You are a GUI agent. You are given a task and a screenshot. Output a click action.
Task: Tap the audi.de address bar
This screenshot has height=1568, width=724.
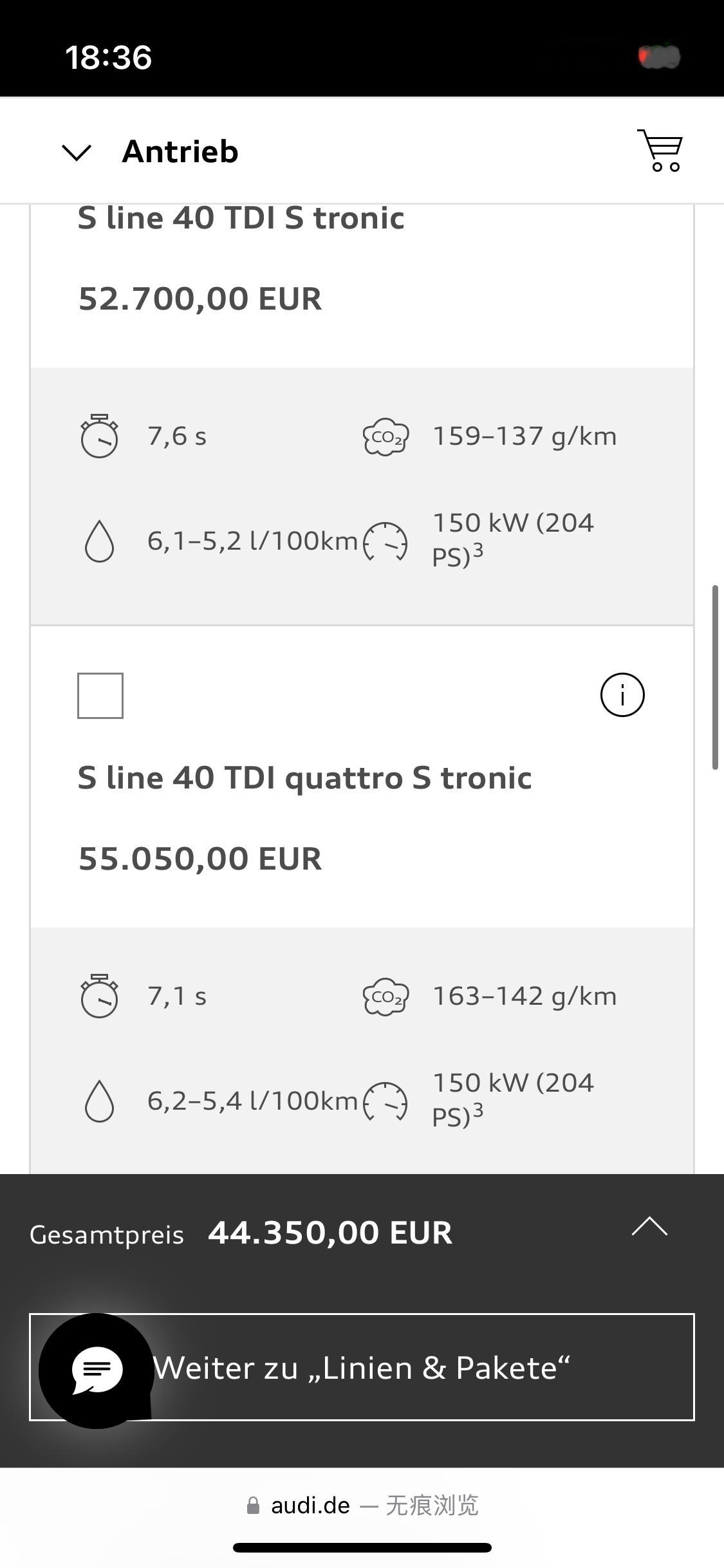pos(362,1506)
